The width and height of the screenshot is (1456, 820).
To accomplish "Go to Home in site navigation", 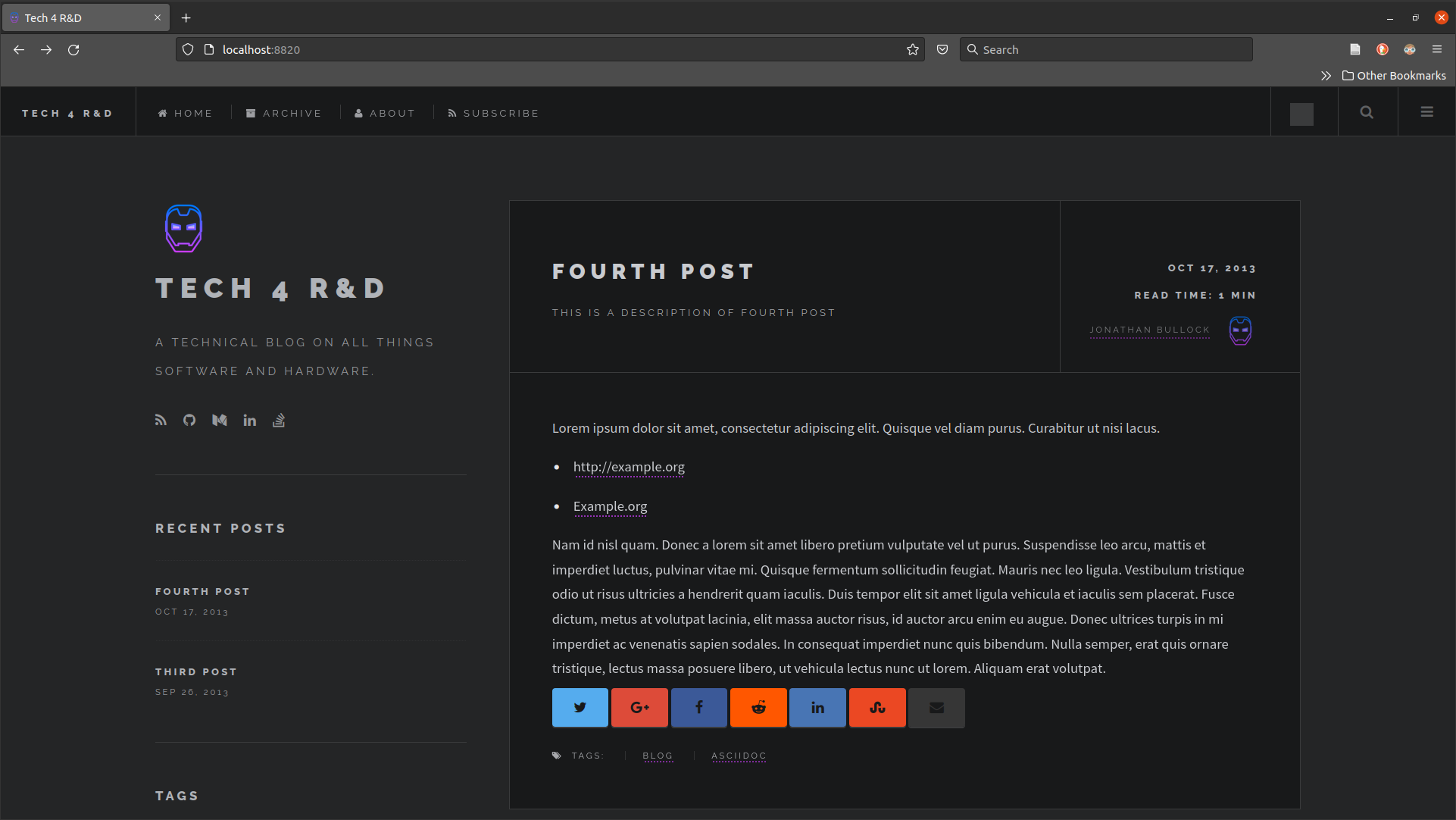I will click(185, 113).
